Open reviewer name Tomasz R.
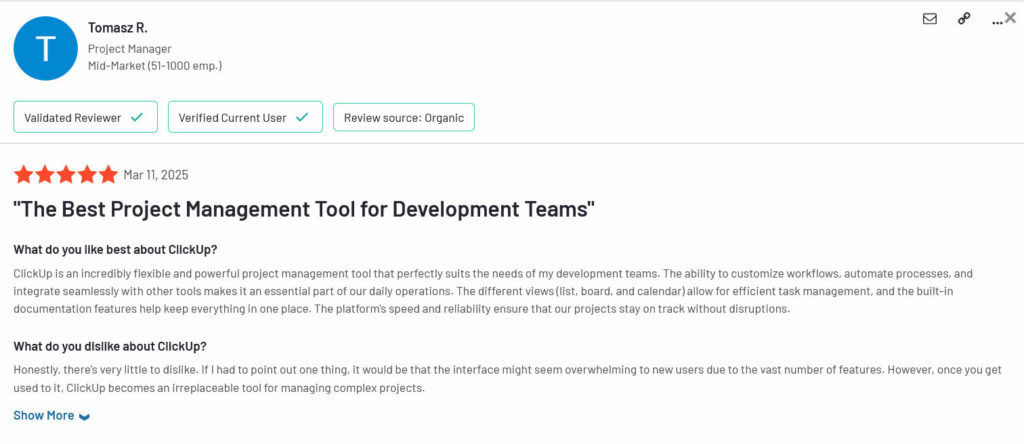 (x=117, y=27)
